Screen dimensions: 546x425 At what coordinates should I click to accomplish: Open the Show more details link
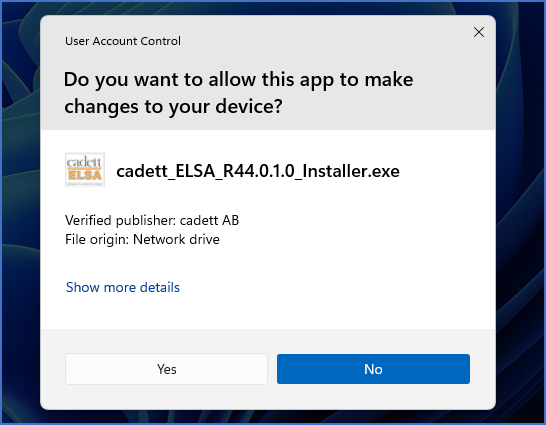(x=123, y=287)
